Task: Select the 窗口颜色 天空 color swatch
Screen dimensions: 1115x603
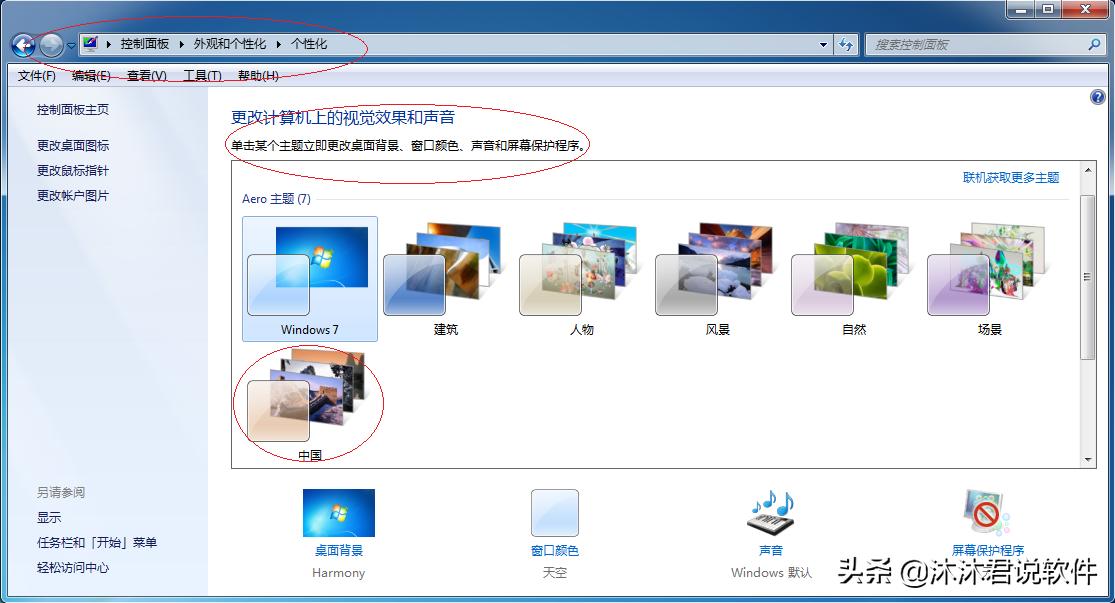Action: (x=555, y=512)
